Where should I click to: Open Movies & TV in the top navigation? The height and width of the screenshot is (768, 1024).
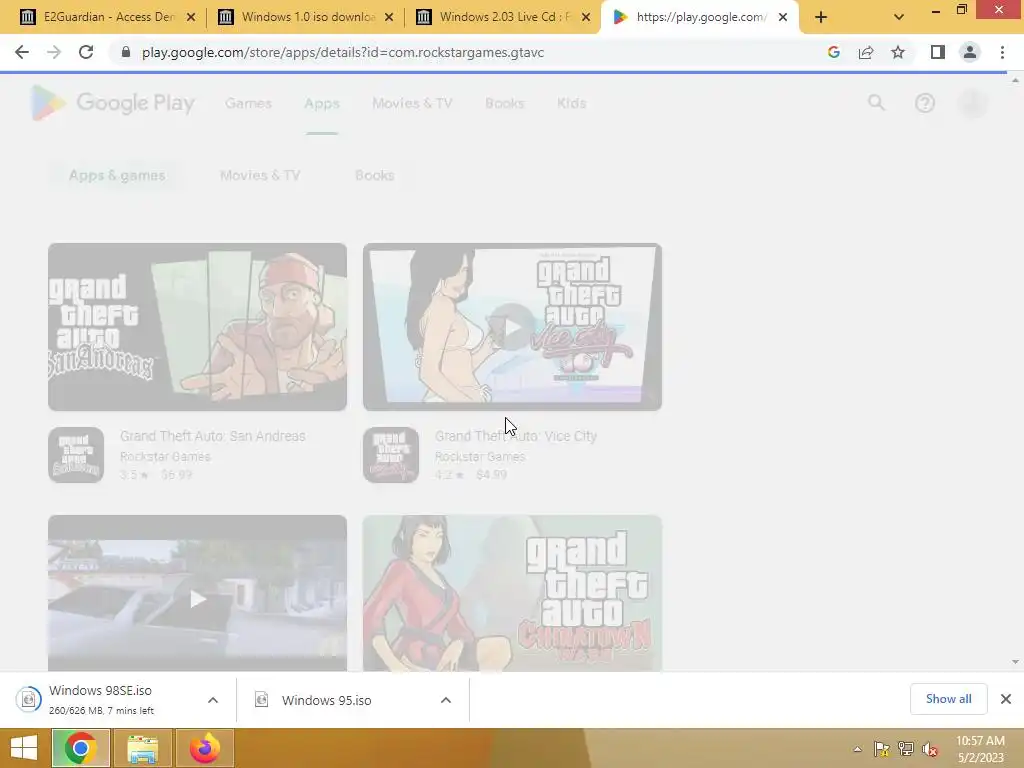tap(412, 103)
